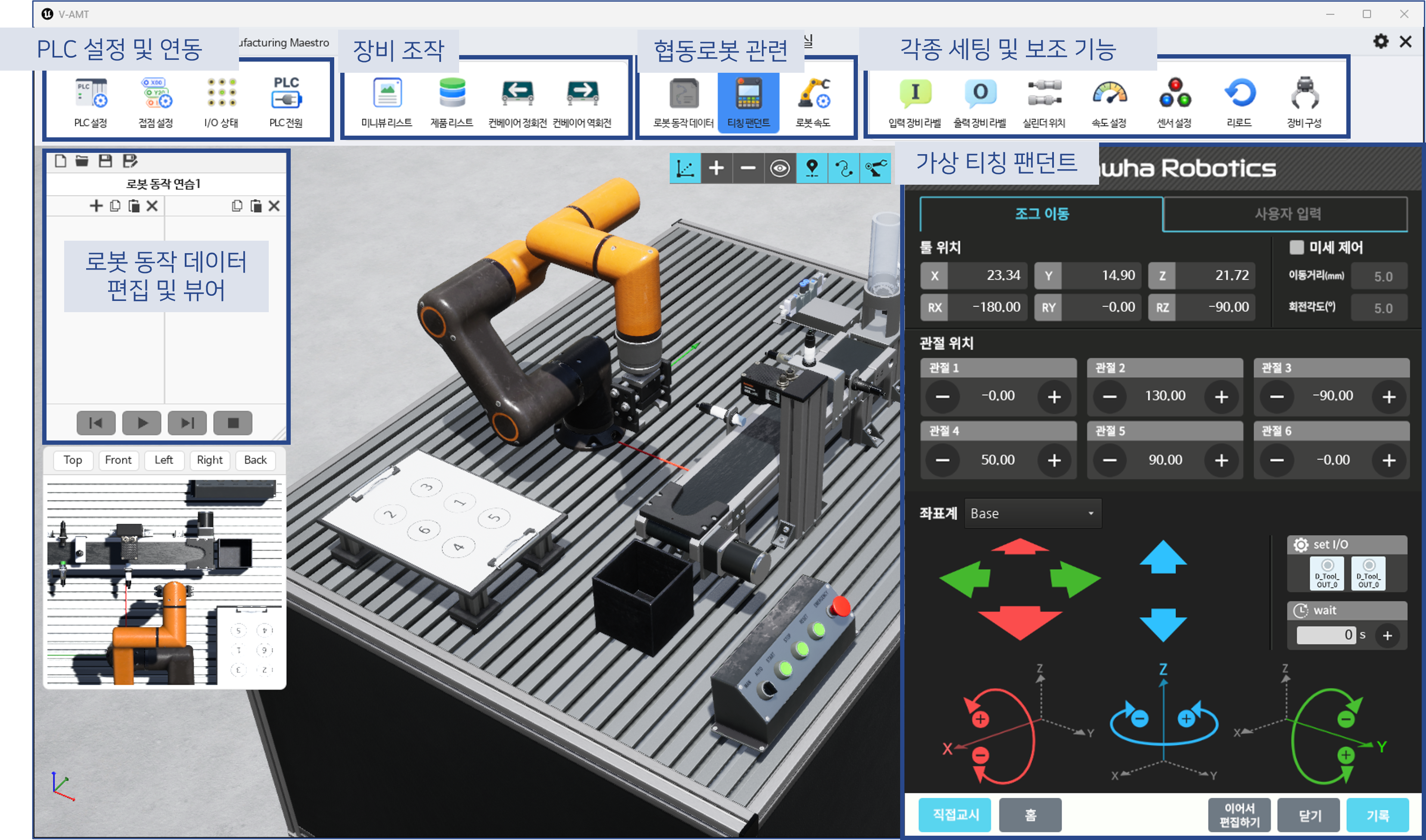Open 접점 설정 tool

coord(155,102)
